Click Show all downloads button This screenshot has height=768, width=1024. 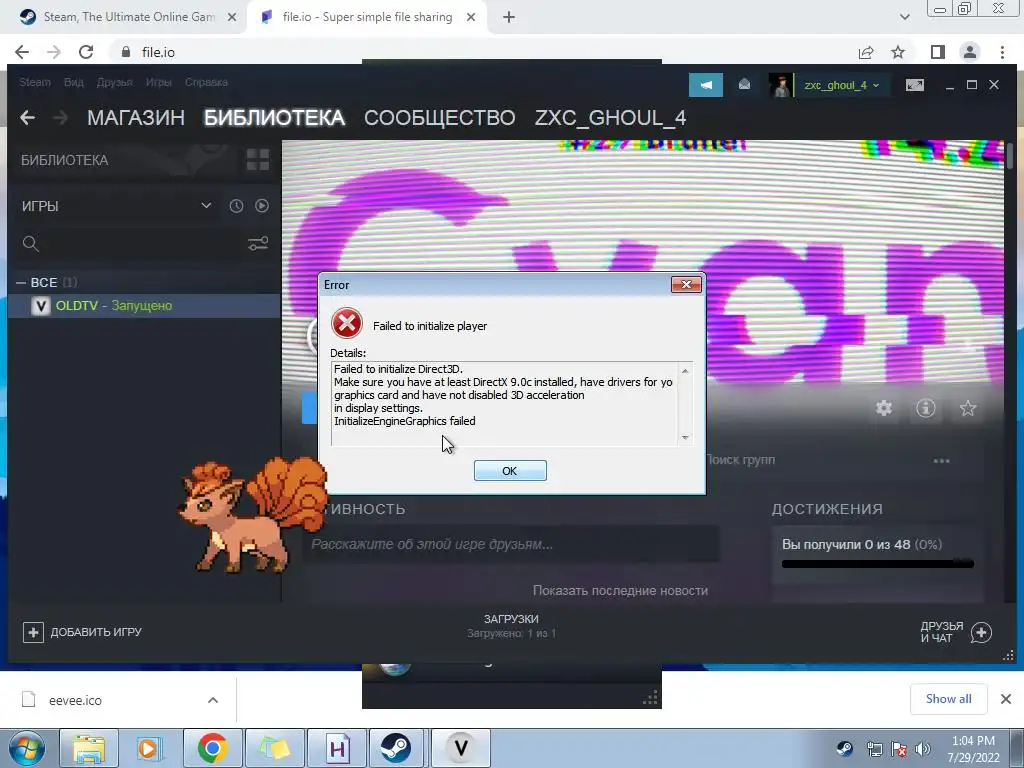click(x=948, y=699)
